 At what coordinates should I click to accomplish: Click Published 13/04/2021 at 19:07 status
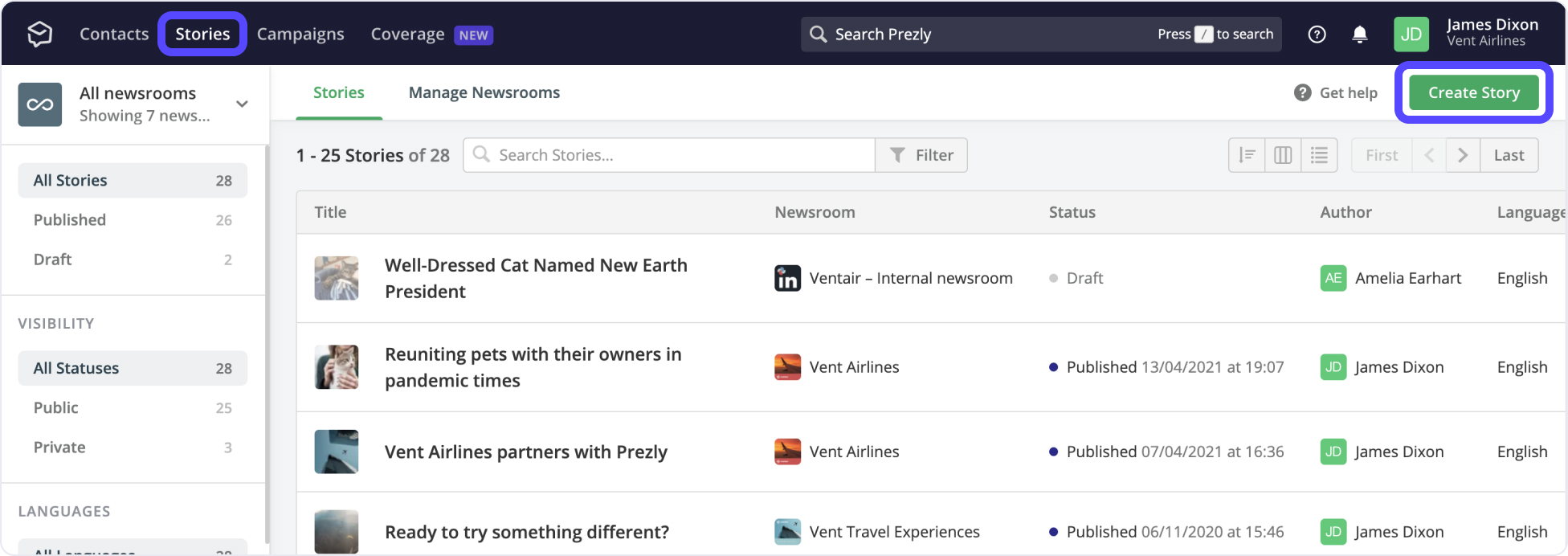1166,367
